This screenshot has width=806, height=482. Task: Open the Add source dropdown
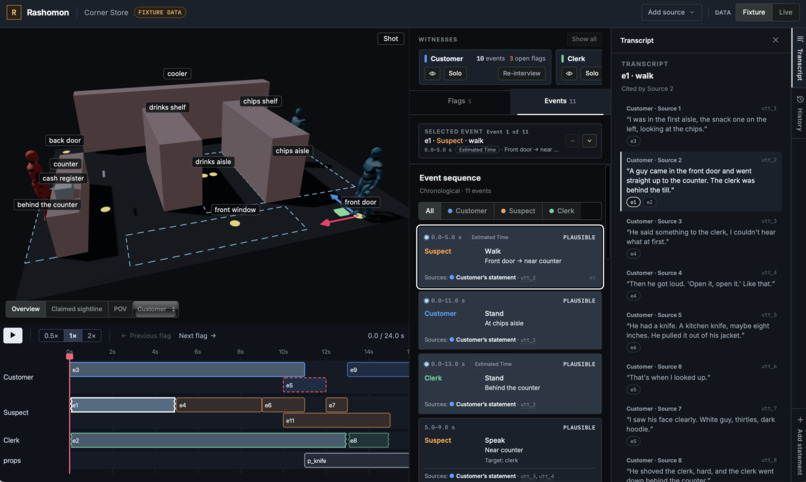click(671, 12)
